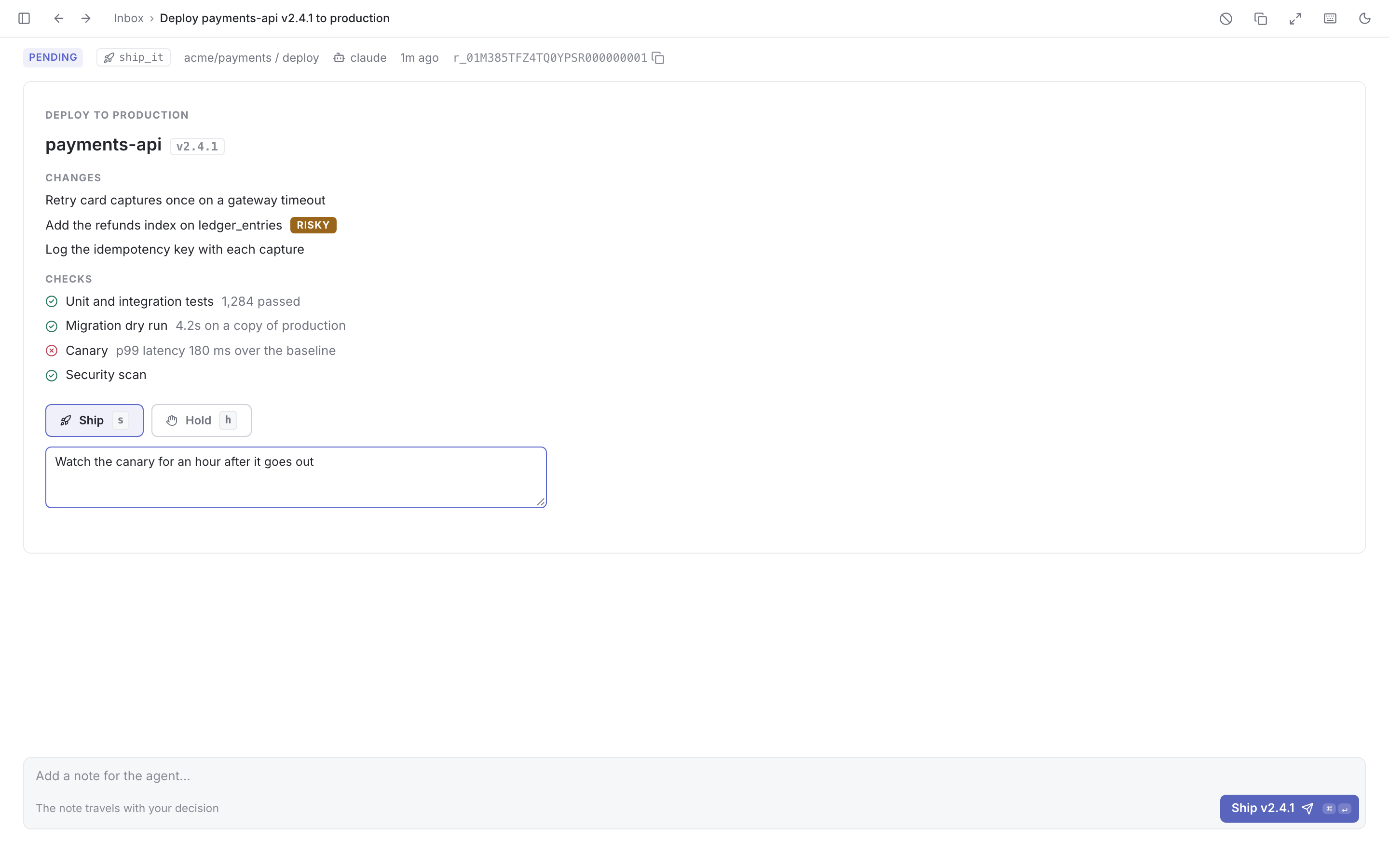This screenshot has width=1389, height=868.
Task: Click the robot icon beside claude
Action: [339, 58]
